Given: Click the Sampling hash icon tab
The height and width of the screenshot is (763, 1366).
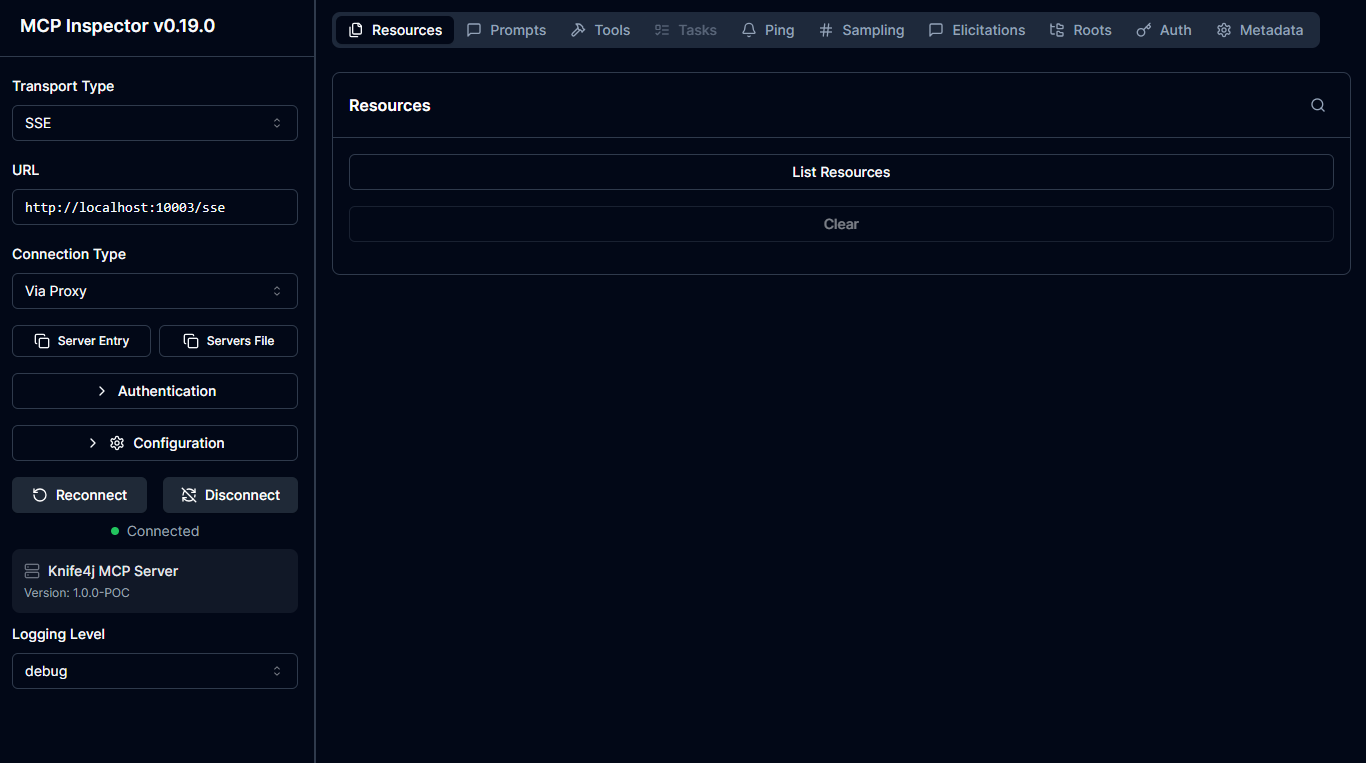Looking at the screenshot, I should coord(826,30).
